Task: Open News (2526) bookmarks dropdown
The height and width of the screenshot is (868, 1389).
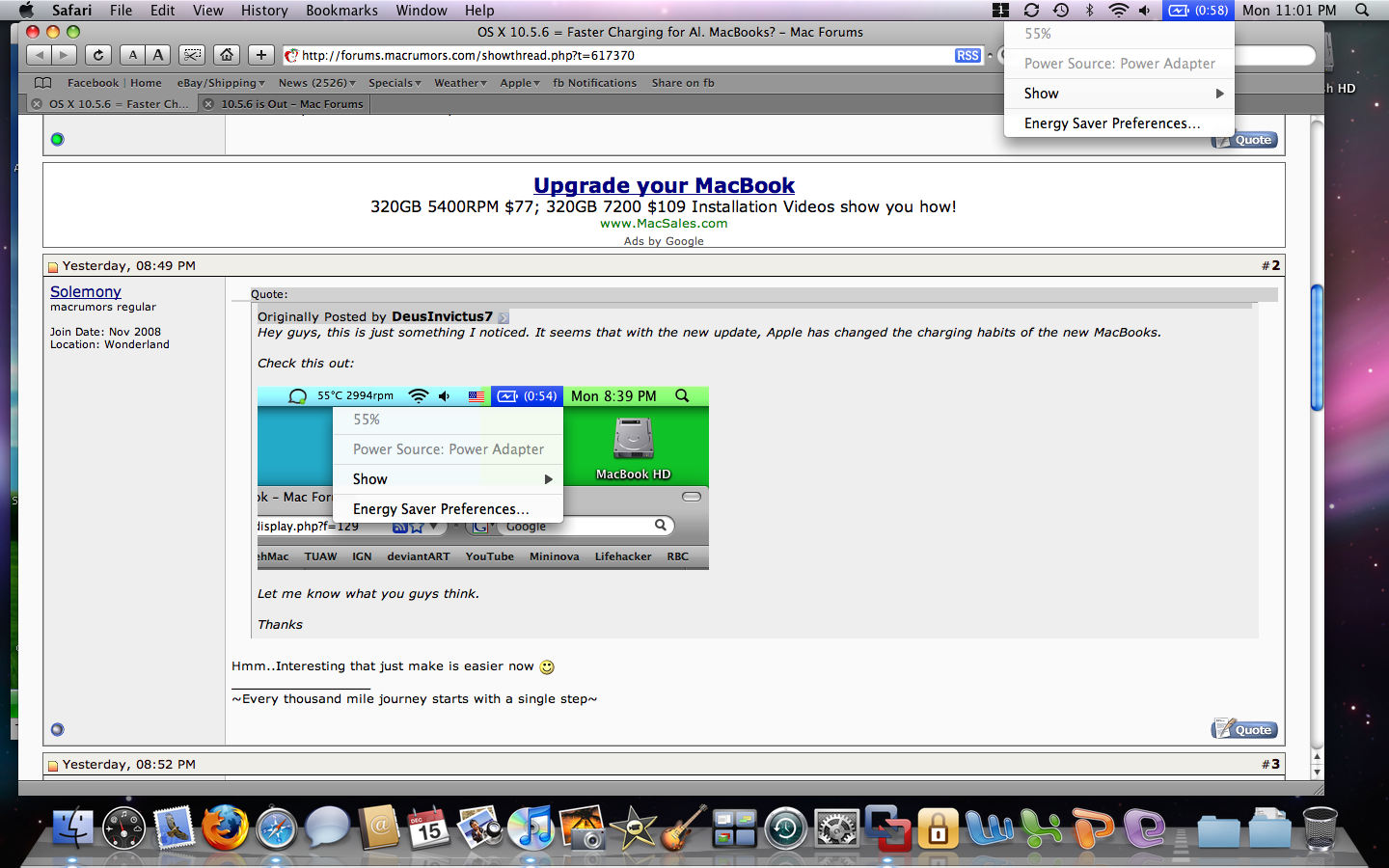Action: (316, 83)
